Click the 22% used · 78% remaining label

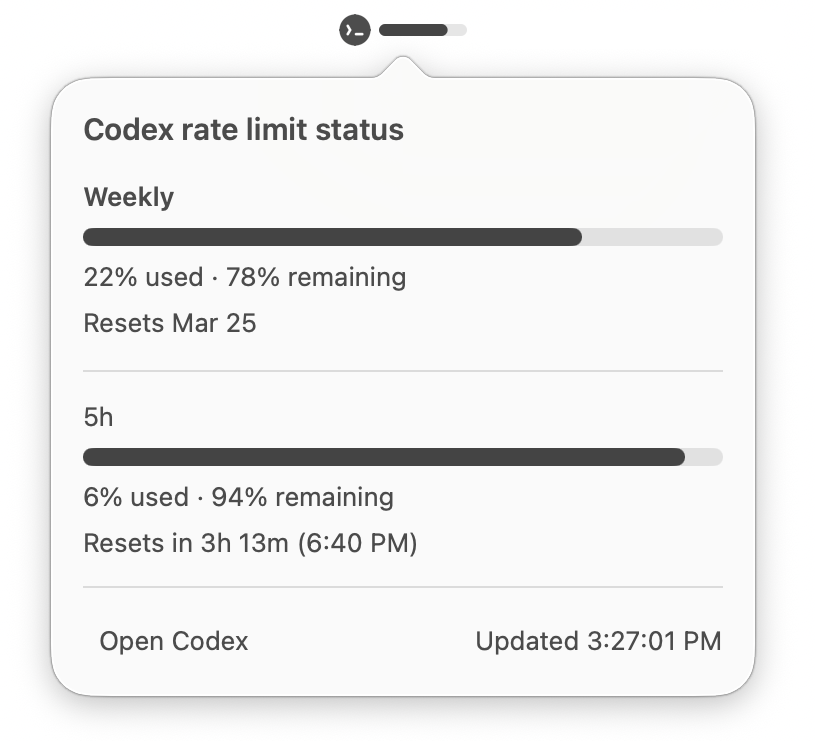point(245,277)
